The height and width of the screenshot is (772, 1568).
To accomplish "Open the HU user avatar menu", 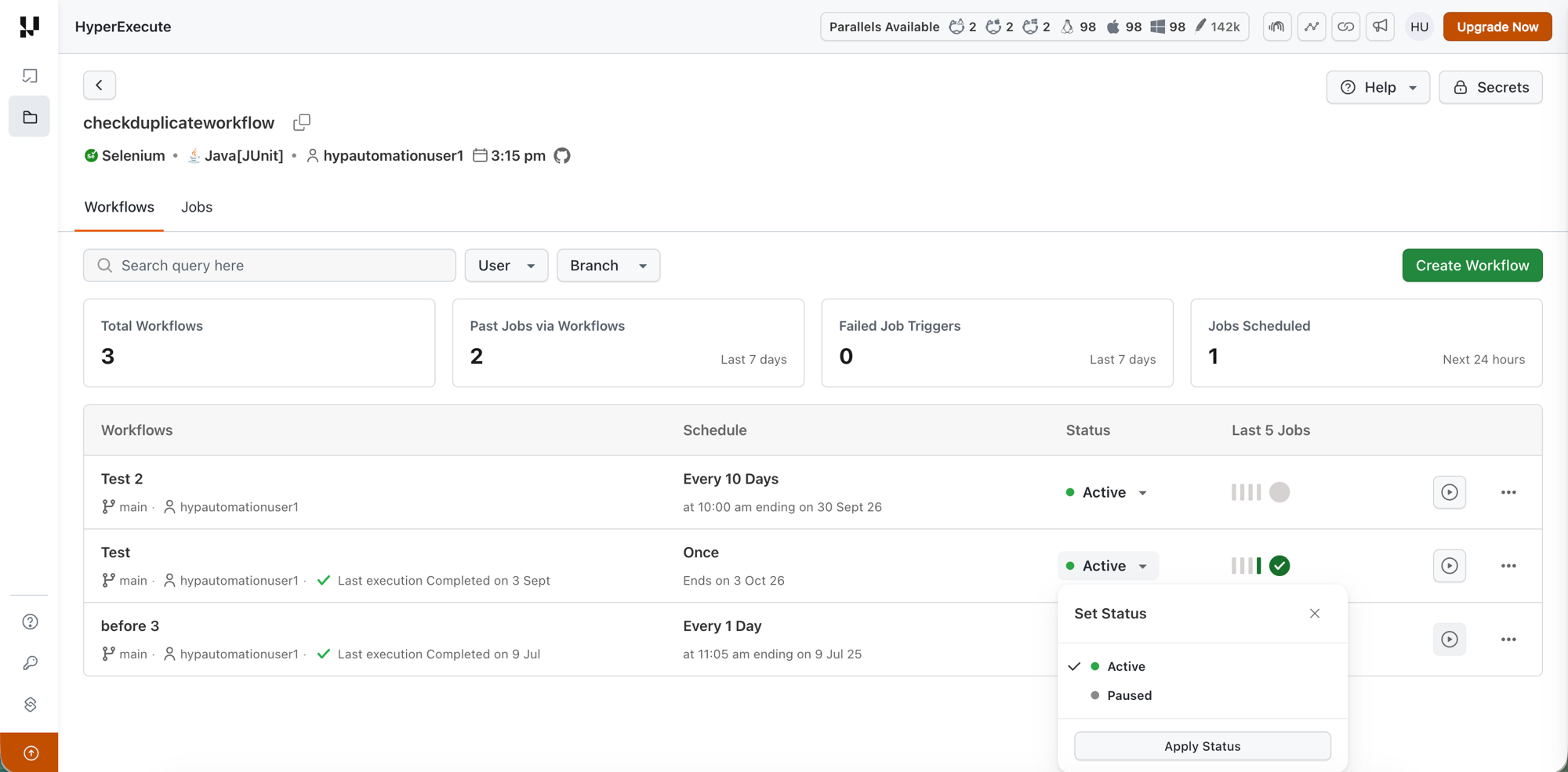I will point(1419,27).
